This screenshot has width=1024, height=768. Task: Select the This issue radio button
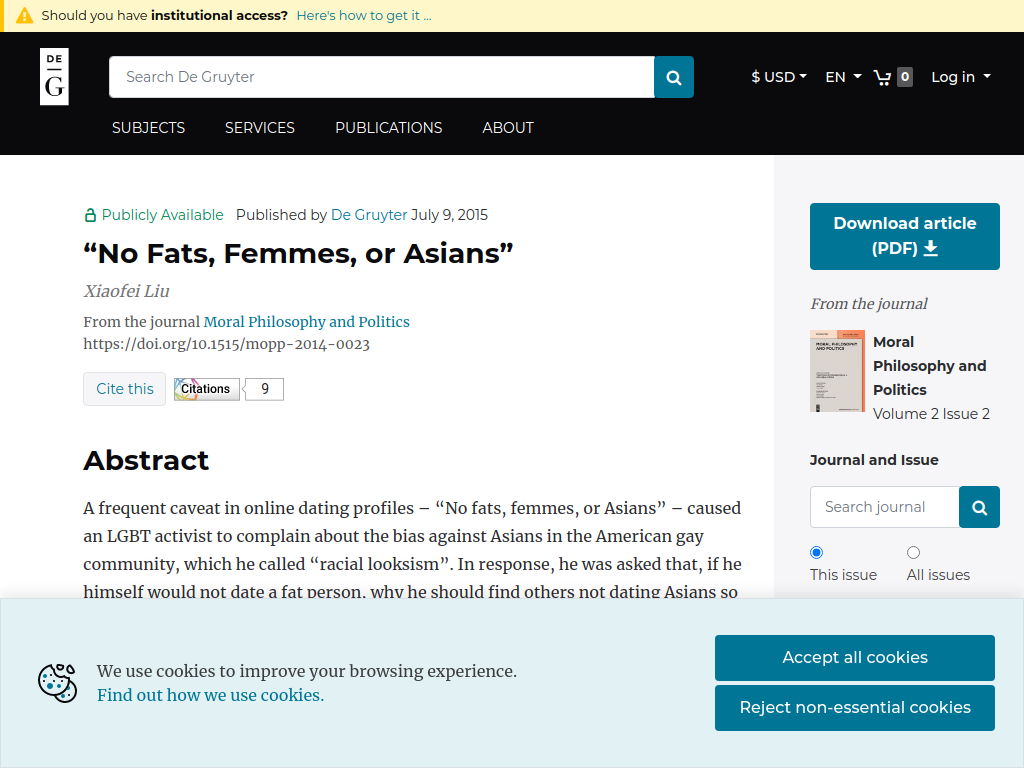pyautogui.click(x=816, y=552)
